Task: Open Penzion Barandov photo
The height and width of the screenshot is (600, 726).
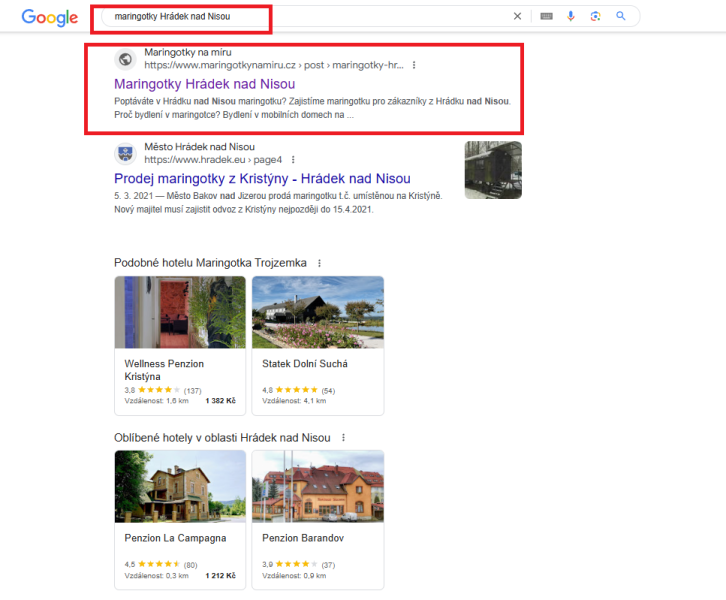Action: click(318, 487)
